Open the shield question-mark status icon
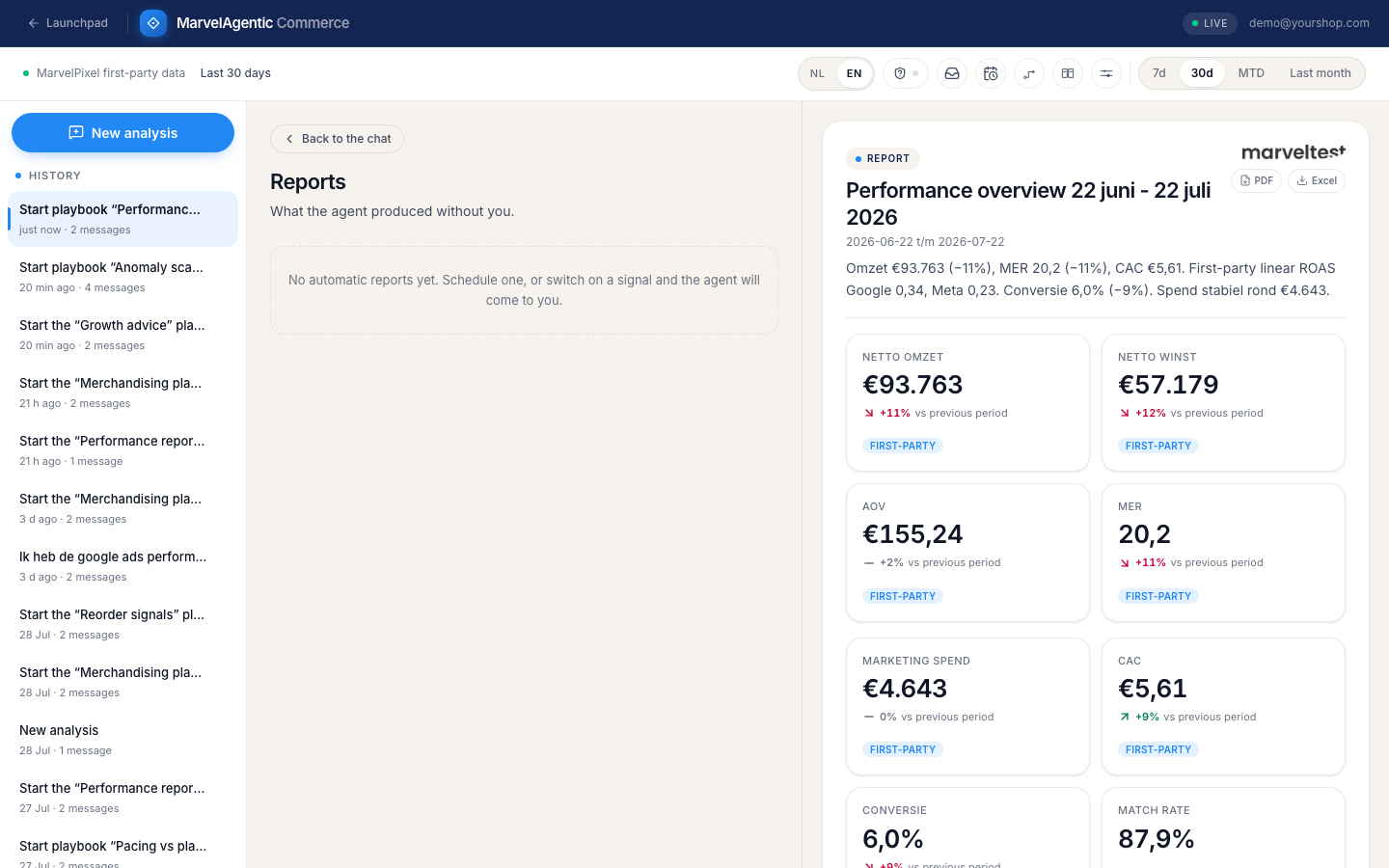Screen dimensions: 1389x868 (x=906, y=73)
